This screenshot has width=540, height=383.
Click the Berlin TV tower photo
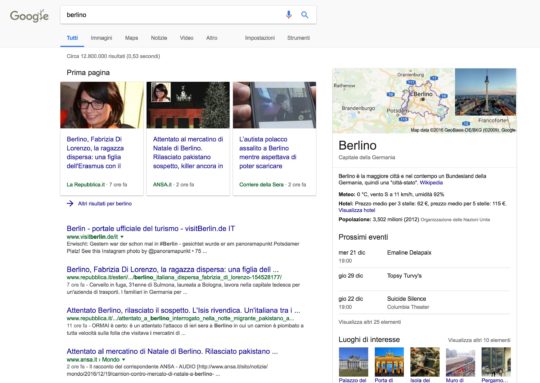pos(485,92)
